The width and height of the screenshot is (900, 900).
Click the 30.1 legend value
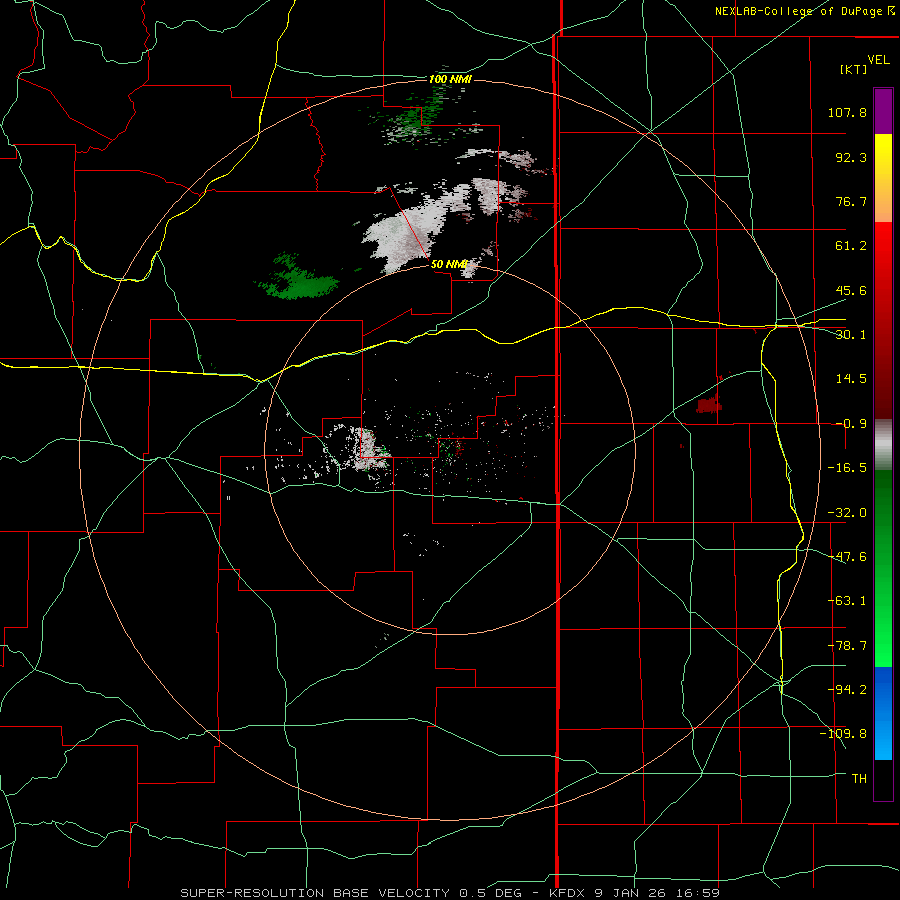coord(851,335)
